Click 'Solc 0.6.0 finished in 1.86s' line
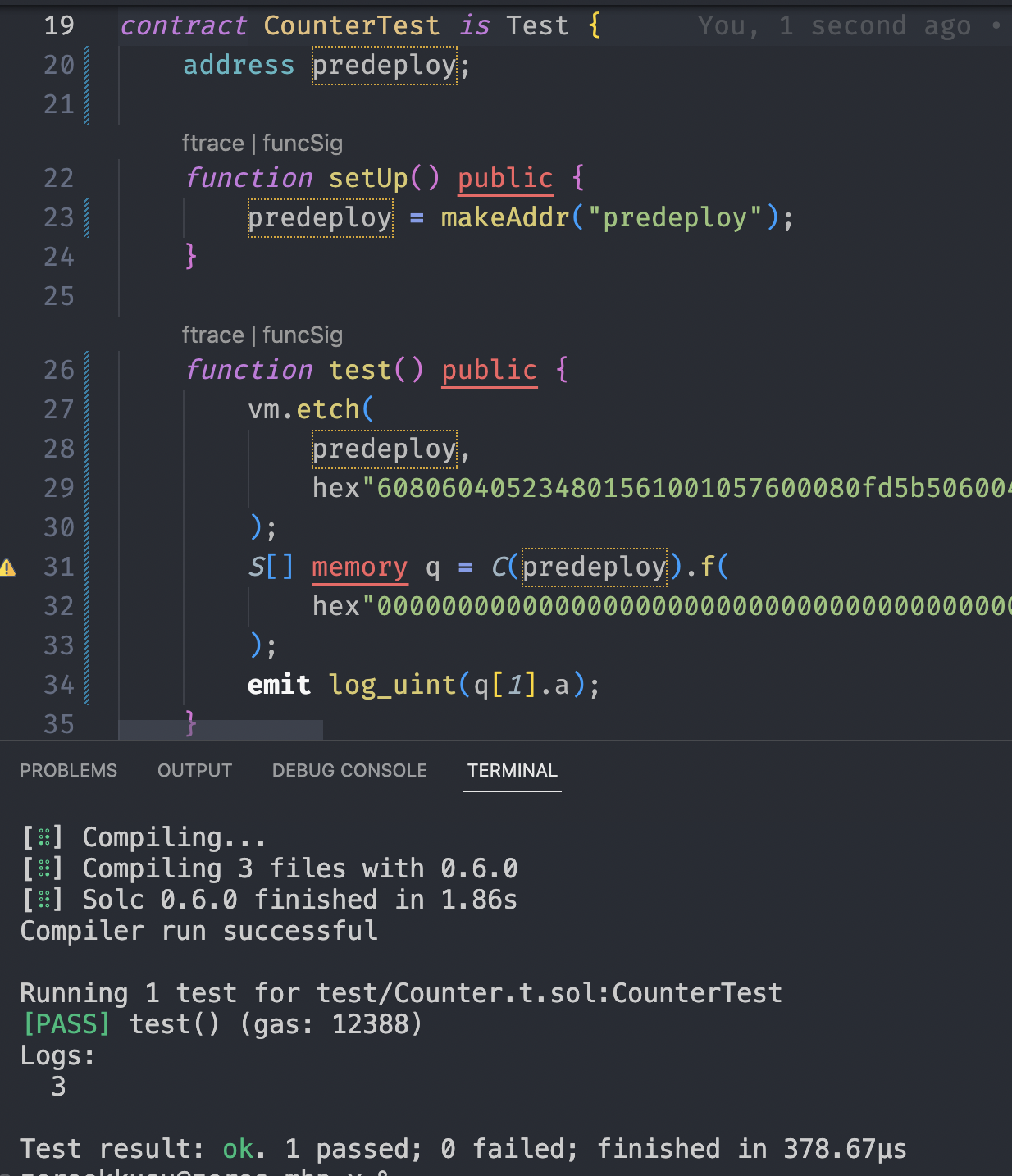The height and width of the screenshot is (1176, 1012). pos(269,900)
